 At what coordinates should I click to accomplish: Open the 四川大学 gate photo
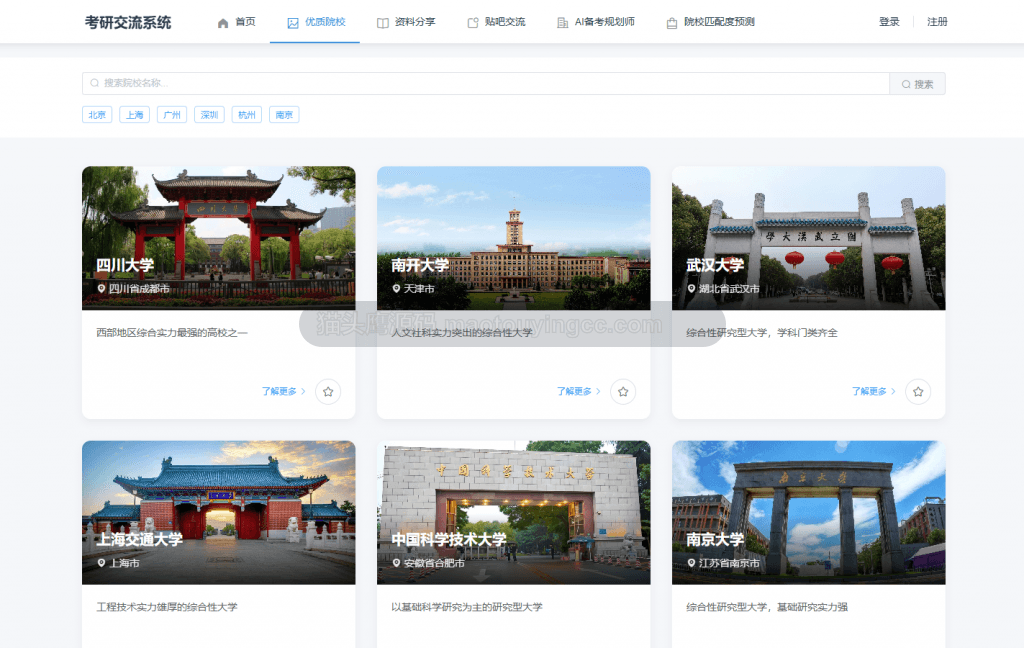(219, 238)
